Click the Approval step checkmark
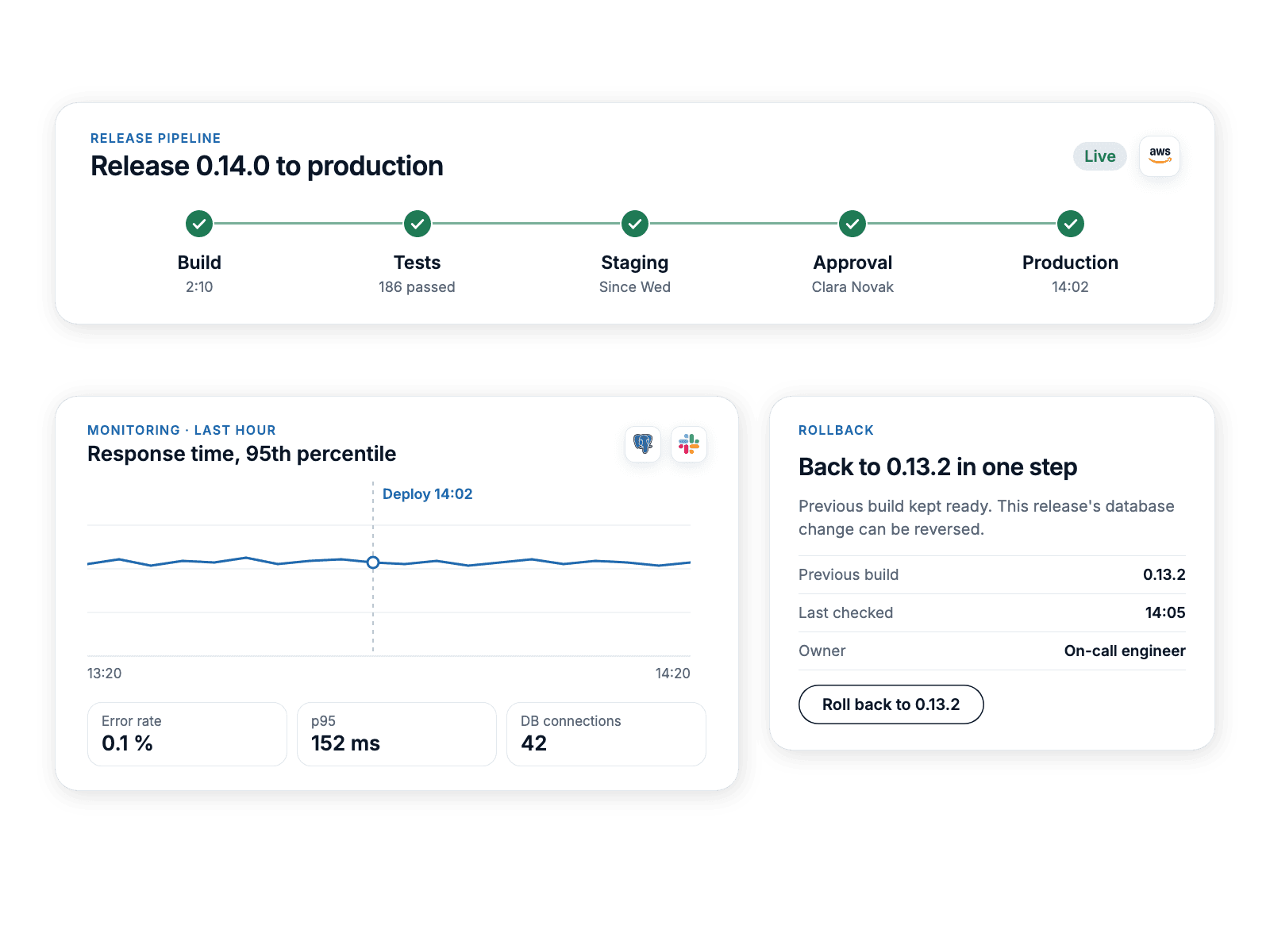1270x952 pixels. [x=852, y=224]
